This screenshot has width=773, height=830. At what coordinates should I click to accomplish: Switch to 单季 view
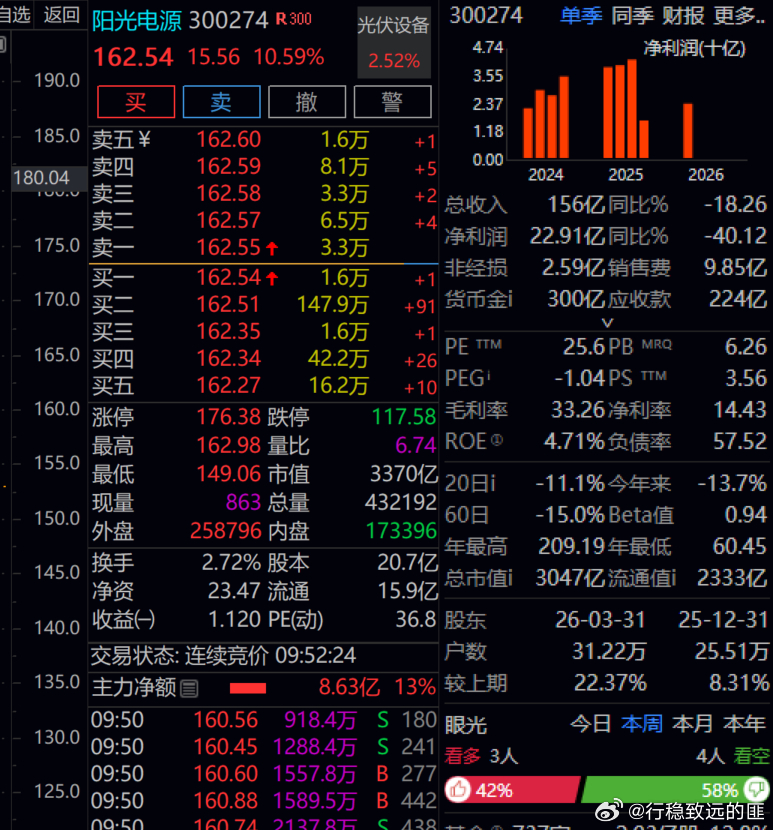click(581, 16)
